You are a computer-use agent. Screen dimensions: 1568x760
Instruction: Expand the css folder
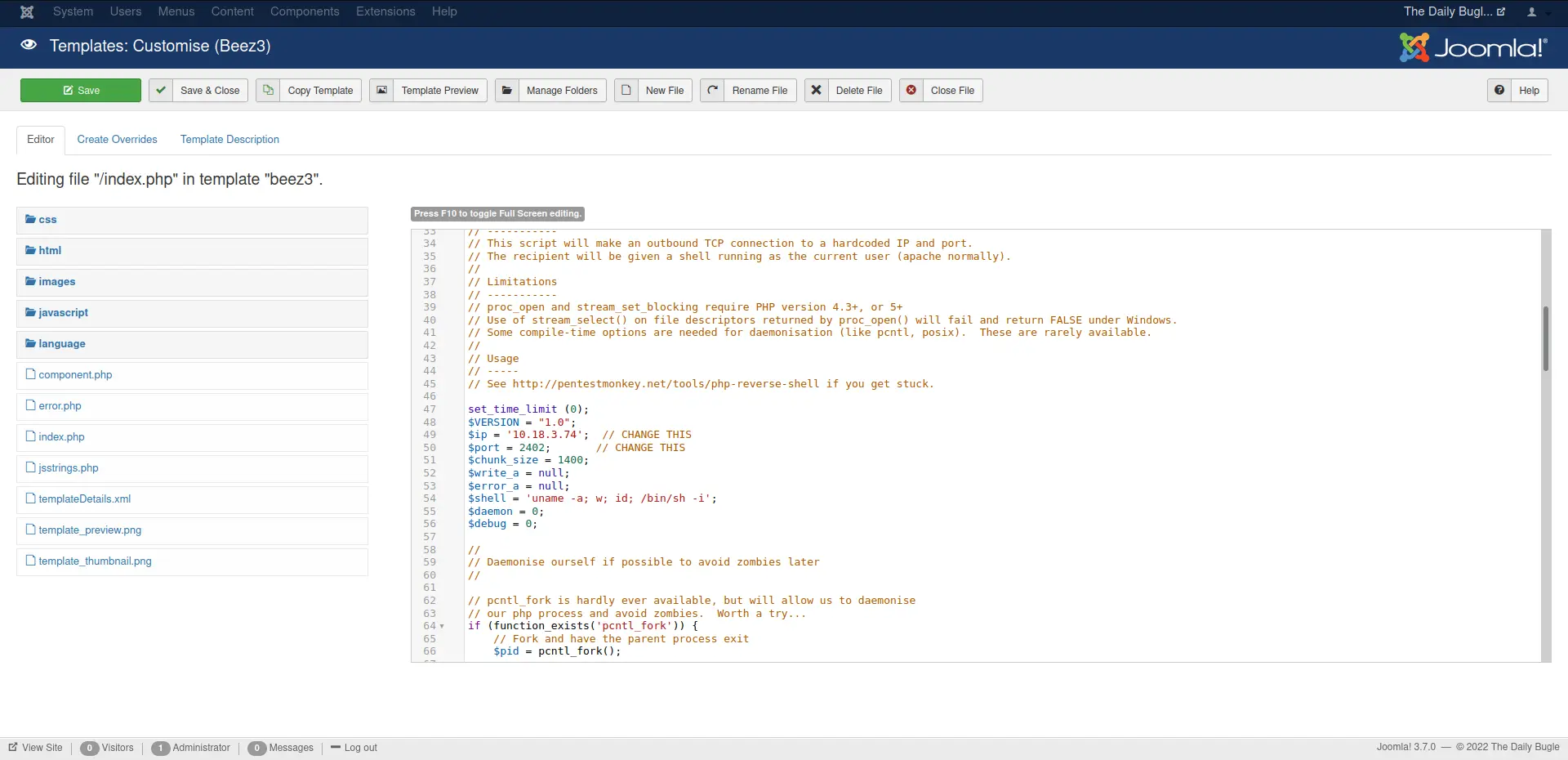tap(192, 220)
